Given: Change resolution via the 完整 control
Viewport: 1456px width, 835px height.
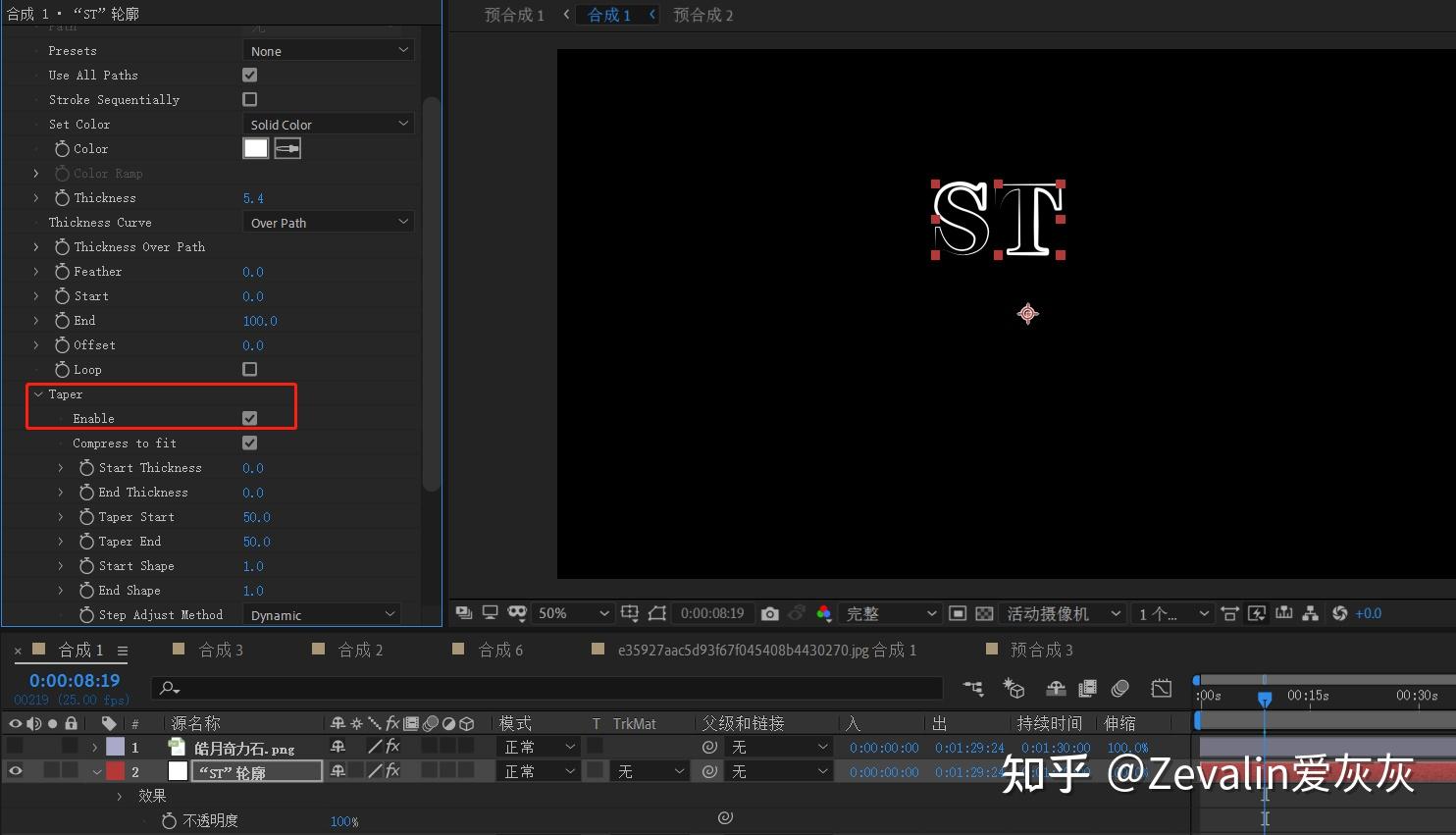Looking at the screenshot, I should click(x=888, y=613).
